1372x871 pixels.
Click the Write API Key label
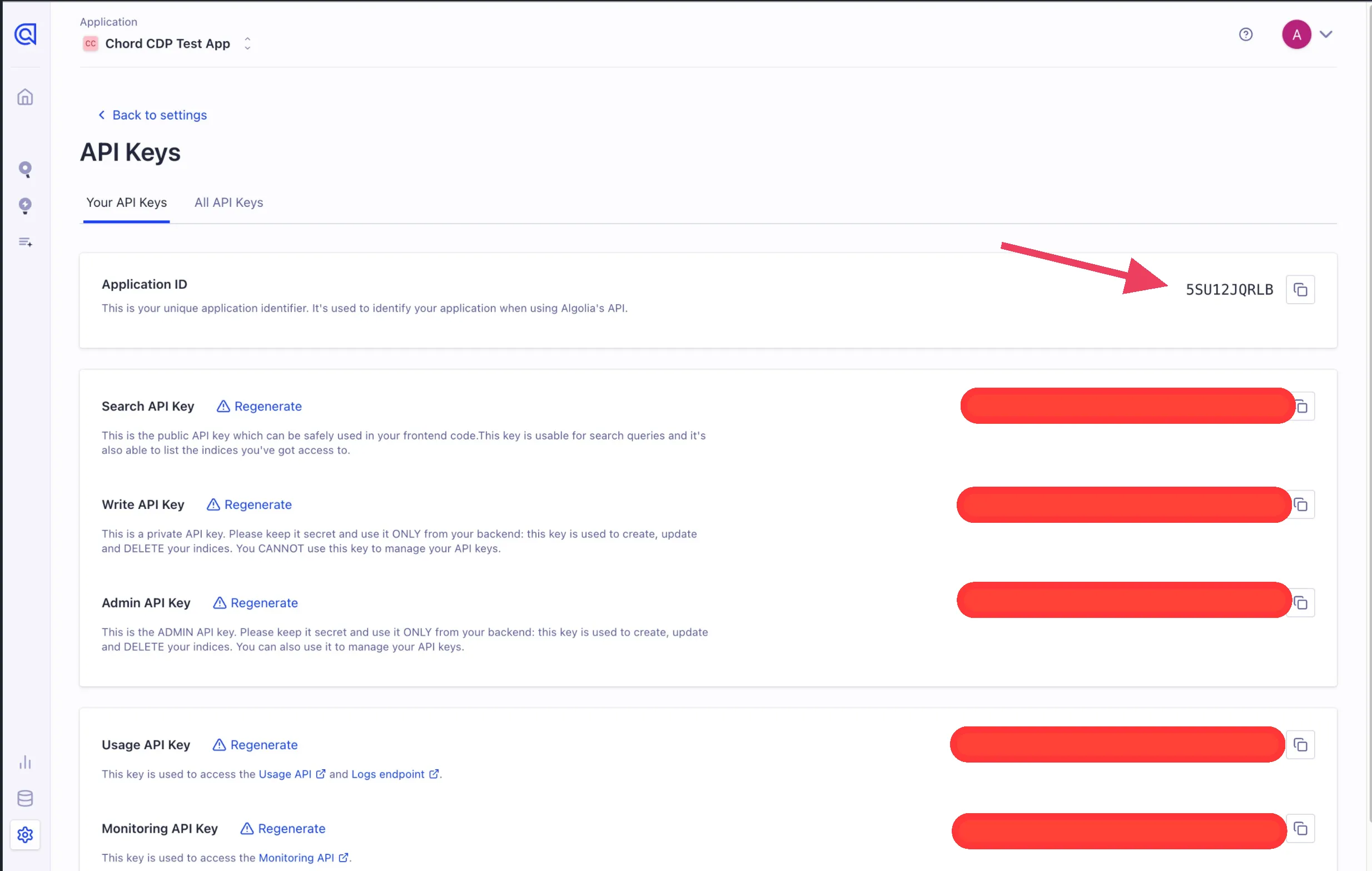click(x=142, y=504)
